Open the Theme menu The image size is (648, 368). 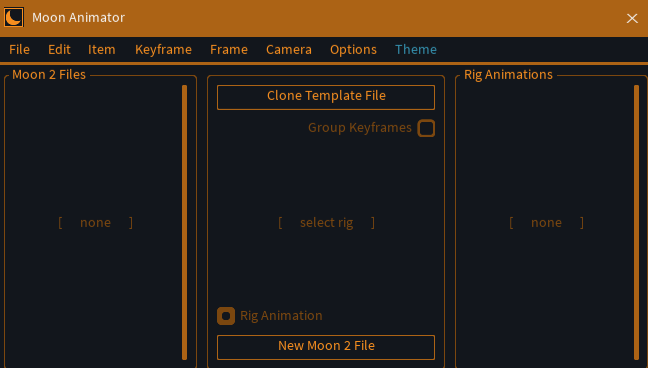pos(416,50)
